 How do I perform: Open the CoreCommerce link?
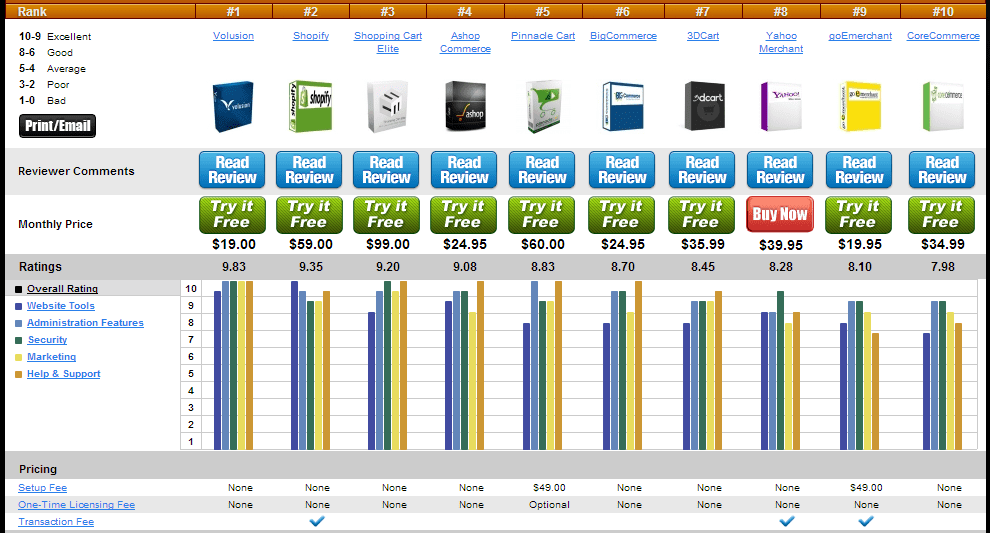click(x=943, y=36)
